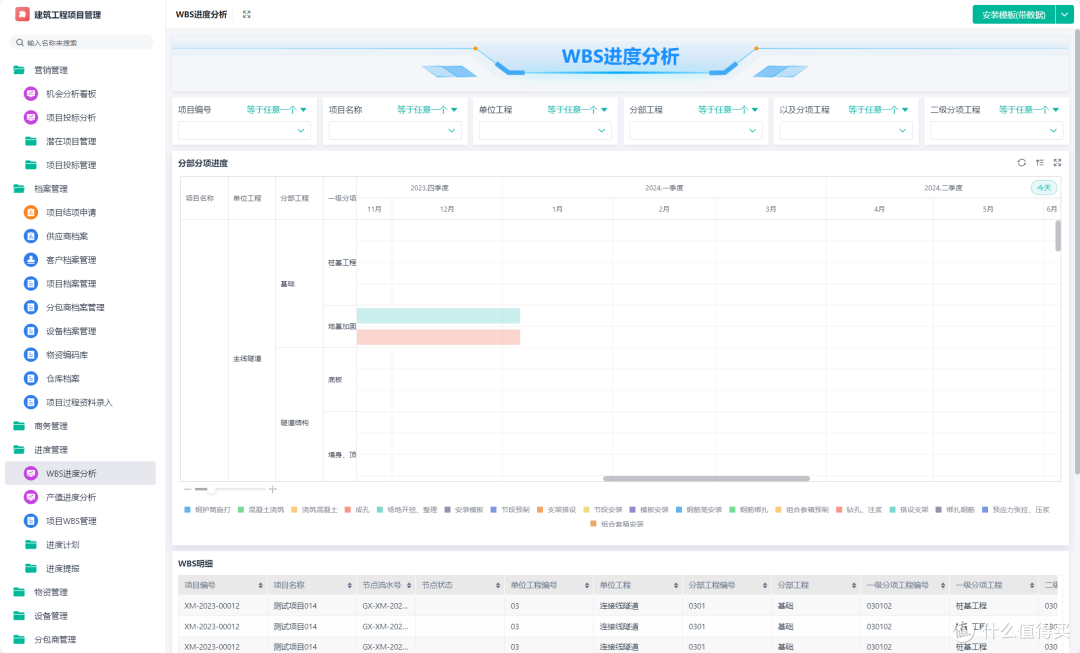Open the 潜在项目管理 folder item
The image size is (1080, 653).
pyautogui.click(x=71, y=141)
